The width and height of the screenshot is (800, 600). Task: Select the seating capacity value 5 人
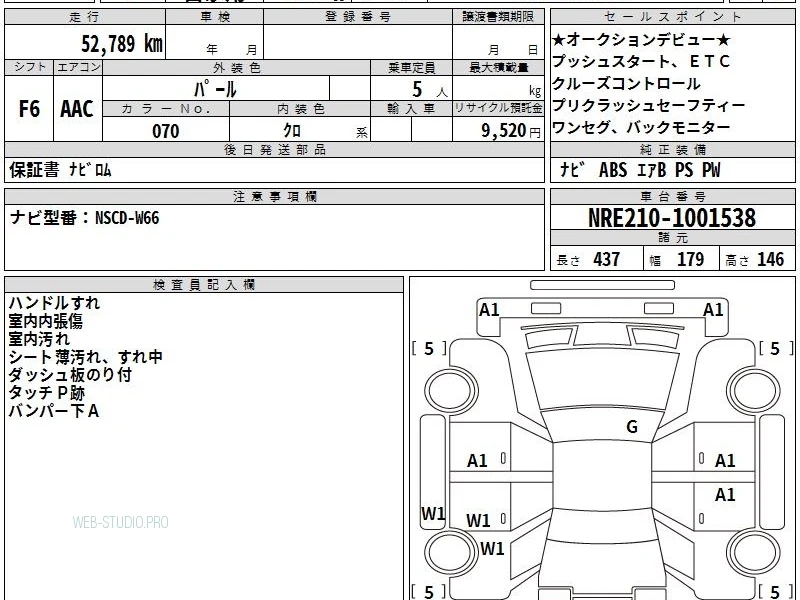[430, 90]
